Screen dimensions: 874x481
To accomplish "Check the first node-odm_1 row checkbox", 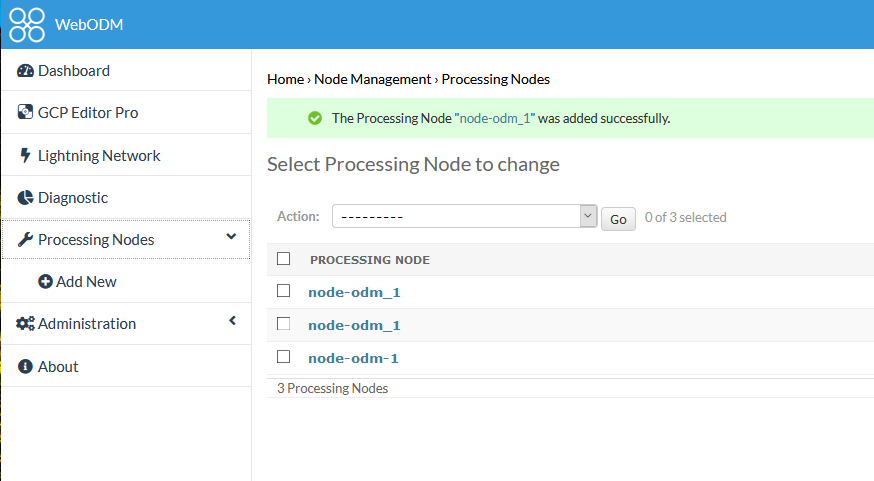I will tap(284, 291).
